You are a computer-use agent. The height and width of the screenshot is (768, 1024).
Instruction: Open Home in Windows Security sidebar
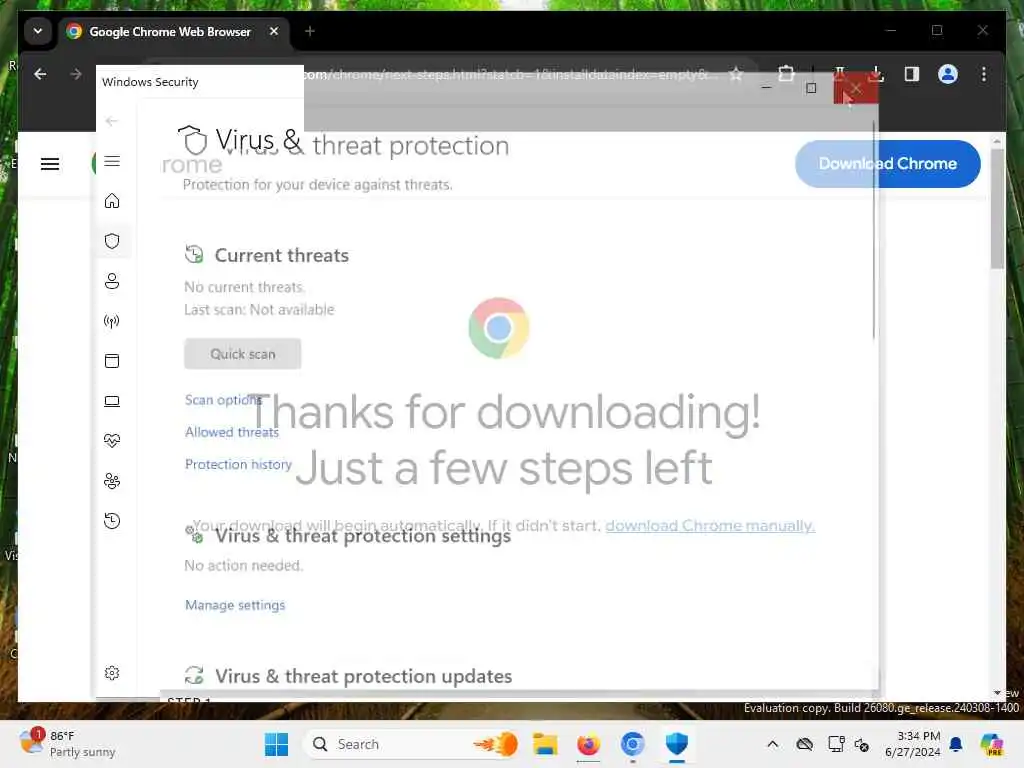(112, 200)
